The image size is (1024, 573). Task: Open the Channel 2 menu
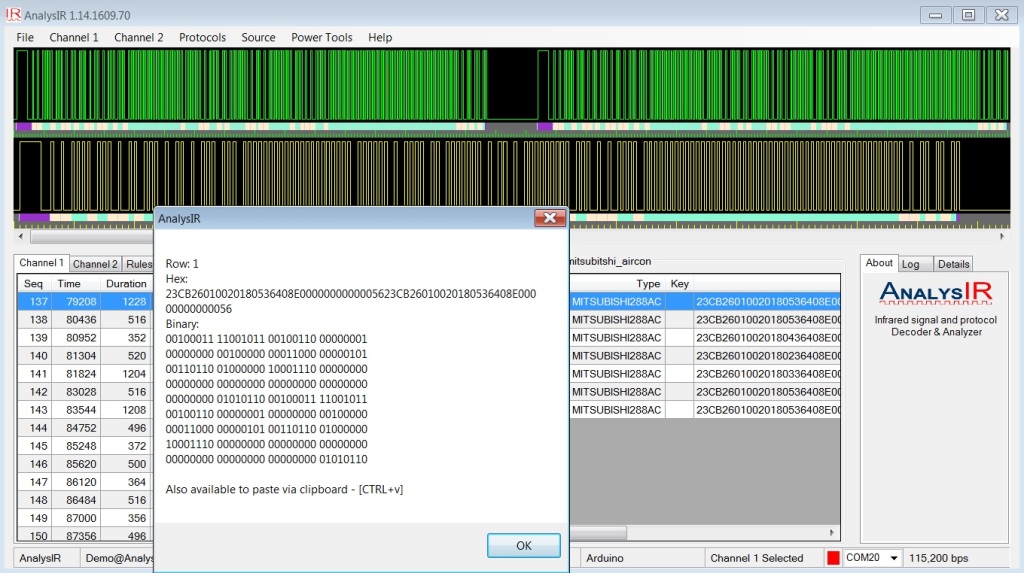(x=138, y=37)
